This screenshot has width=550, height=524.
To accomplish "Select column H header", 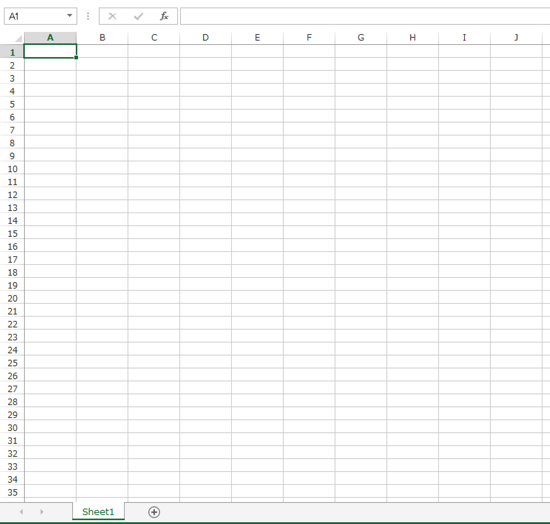I will [412, 38].
